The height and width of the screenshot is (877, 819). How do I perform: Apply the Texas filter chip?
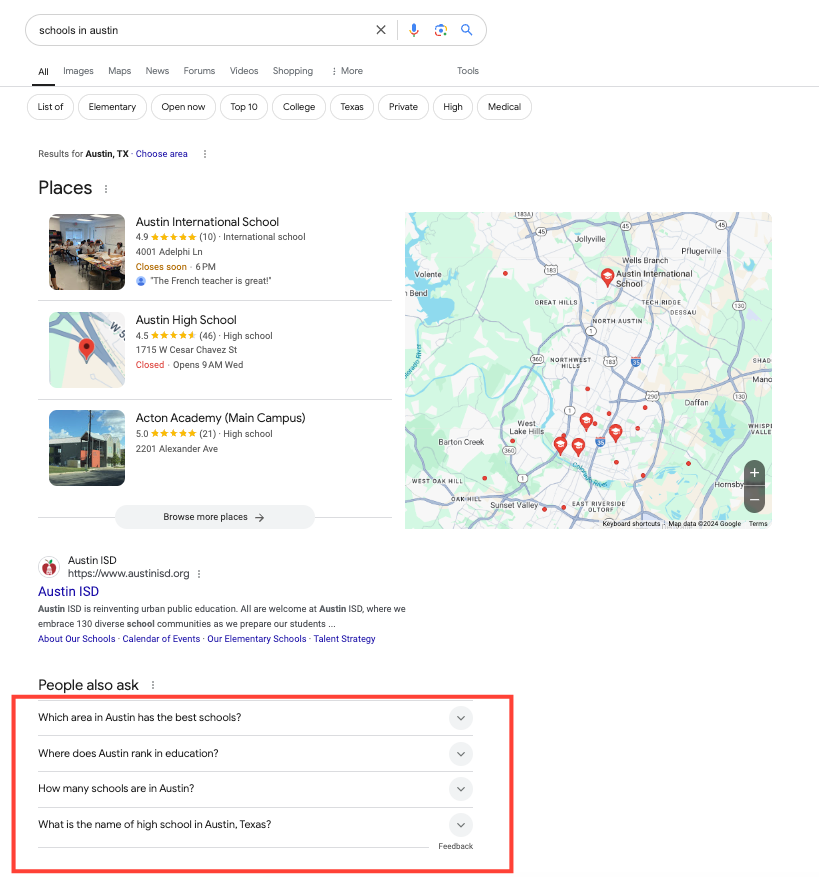tap(352, 107)
